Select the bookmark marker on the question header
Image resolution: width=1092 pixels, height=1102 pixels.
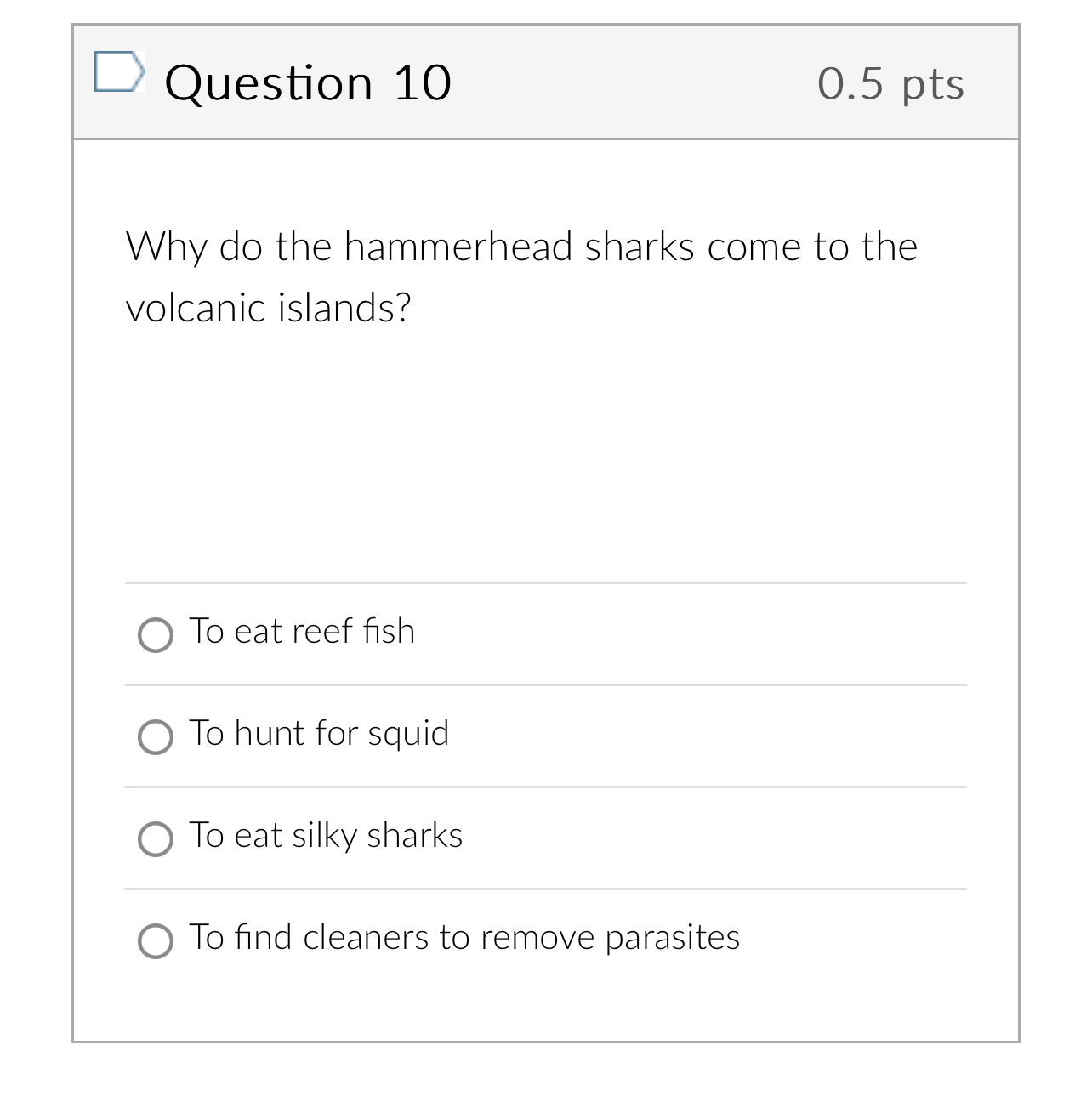pos(120,75)
